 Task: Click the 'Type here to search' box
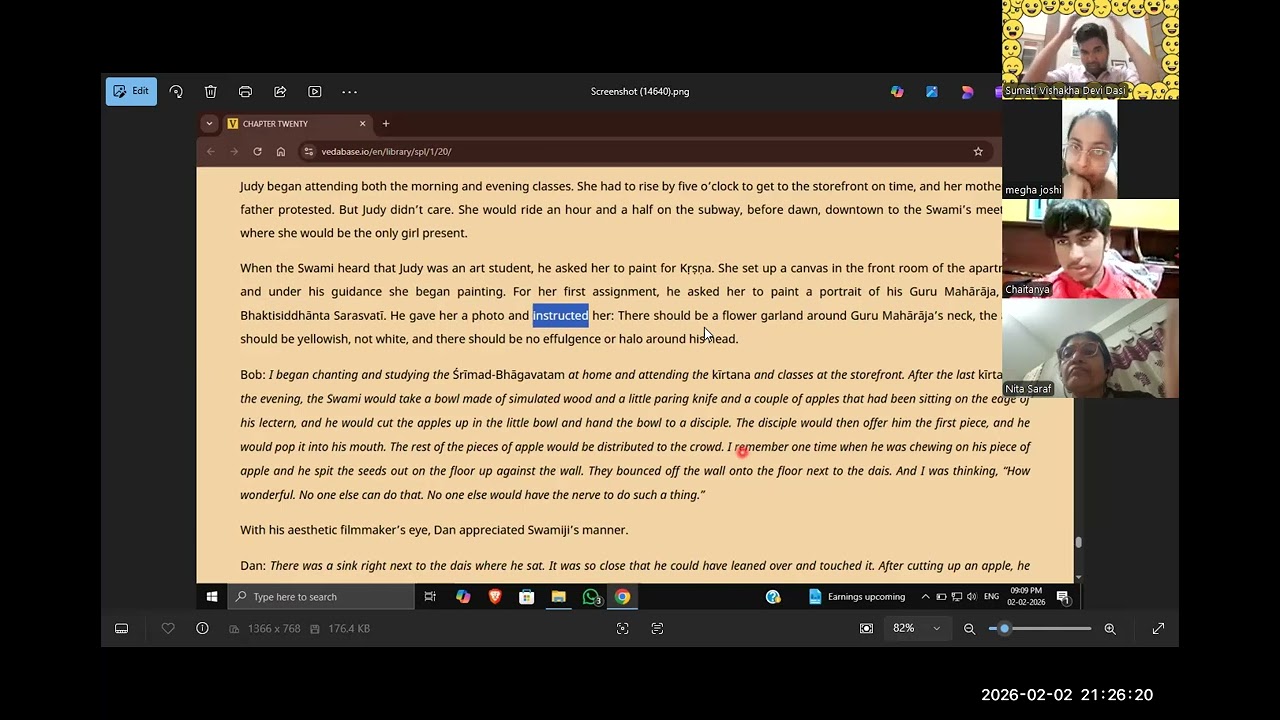tap(321, 597)
